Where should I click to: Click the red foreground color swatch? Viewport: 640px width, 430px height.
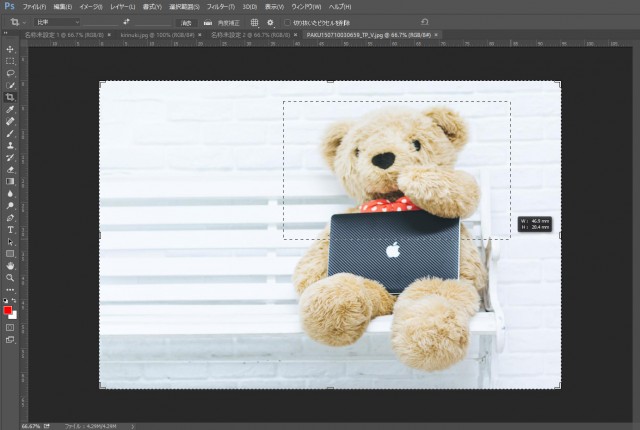[8, 310]
